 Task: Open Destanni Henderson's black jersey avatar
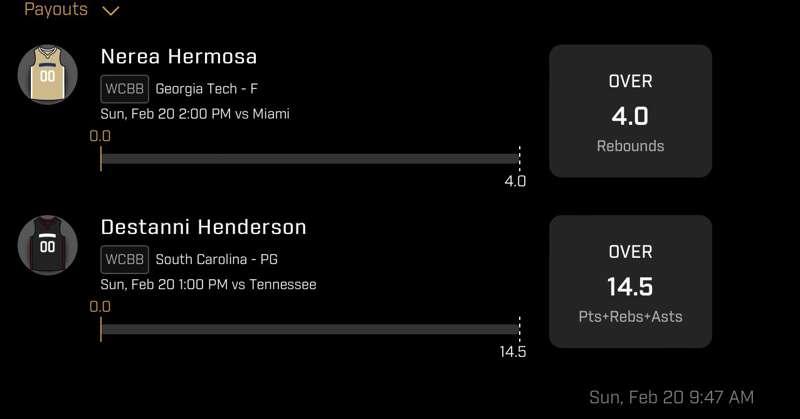47,245
